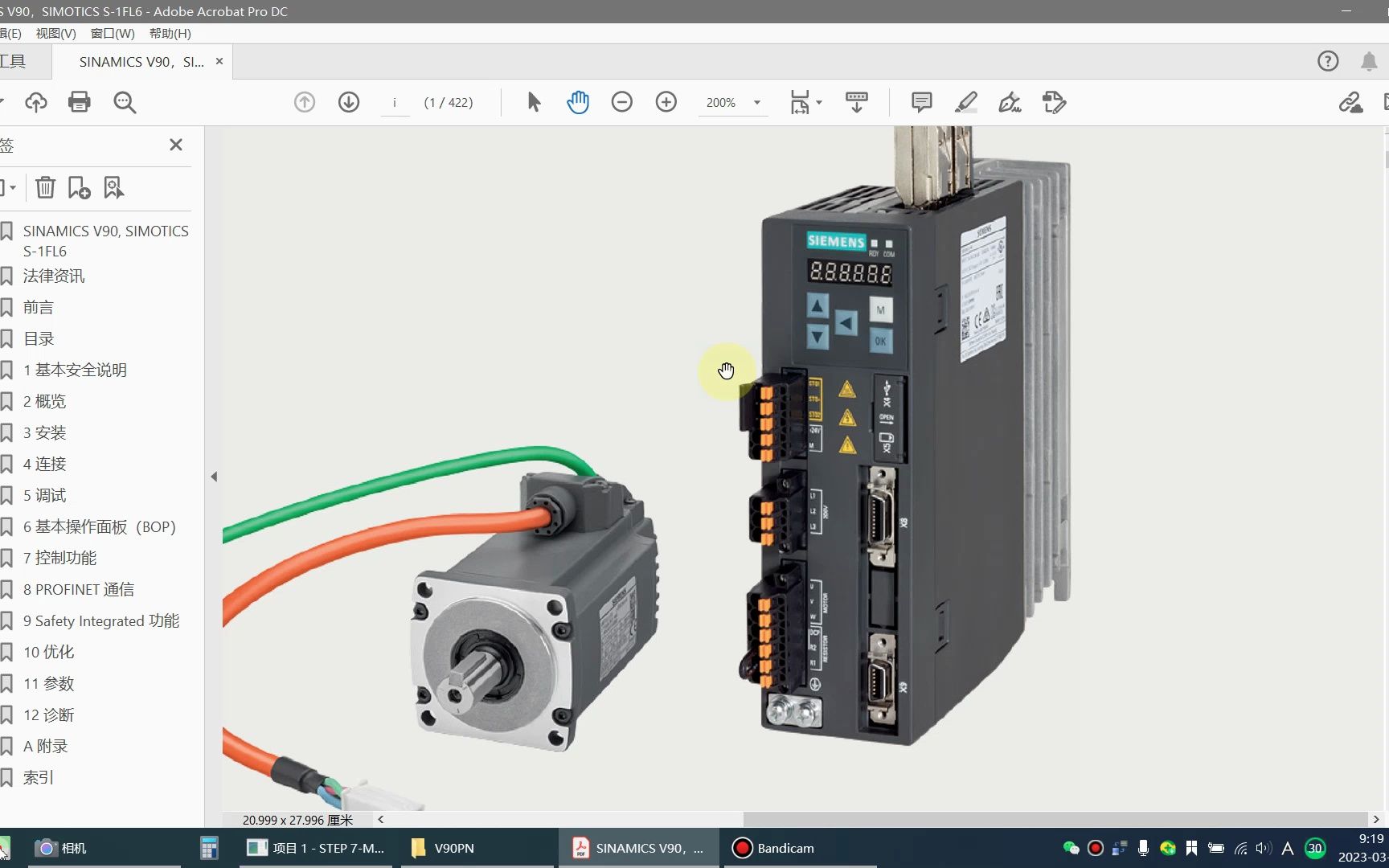Image resolution: width=1389 pixels, height=868 pixels.
Task: Open bookmark 6 基本操作面板 (BOP)
Action: pyautogui.click(x=99, y=526)
